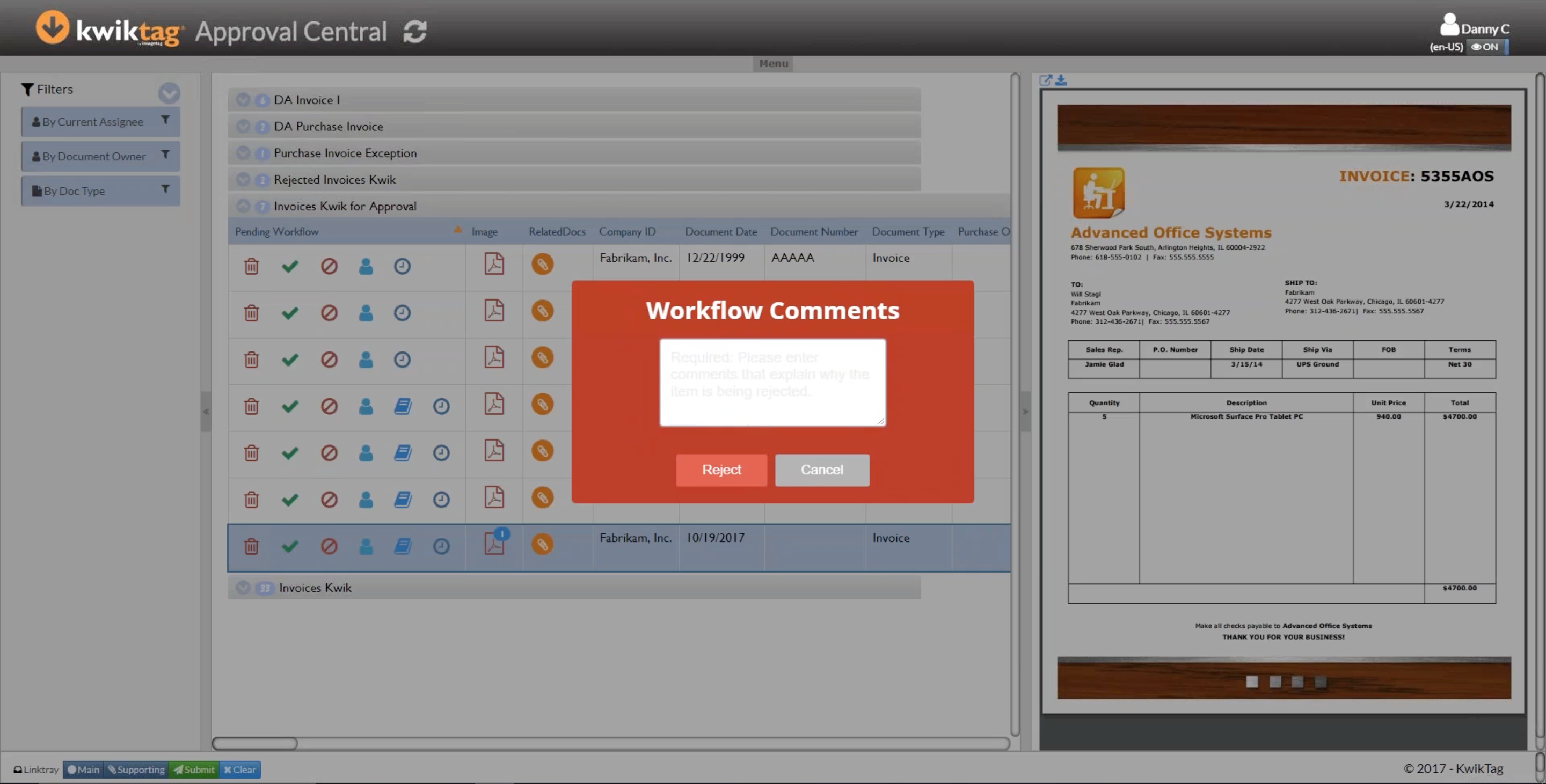Click the Clear button in the bottom bar
The height and width of the screenshot is (784, 1546).
239,770
